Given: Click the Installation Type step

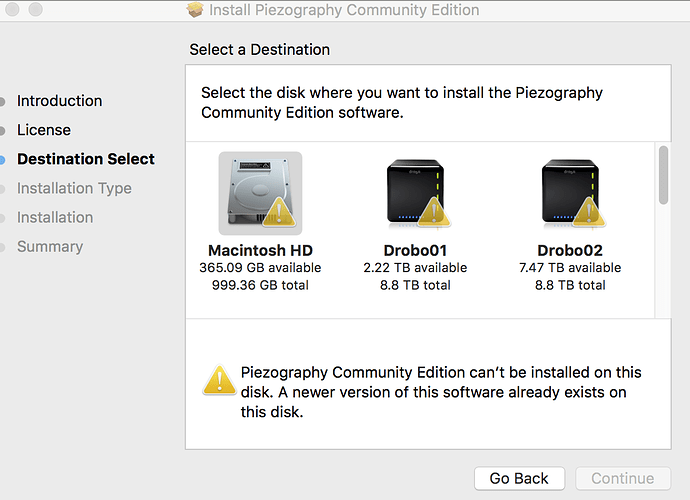Looking at the screenshot, I should (x=74, y=188).
